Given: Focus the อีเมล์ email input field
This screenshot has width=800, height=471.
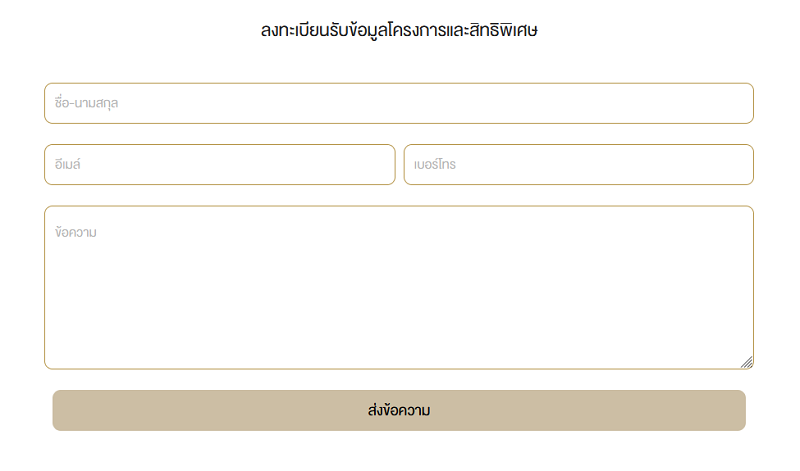Looking at the screenshot, I should click(219, 164).
